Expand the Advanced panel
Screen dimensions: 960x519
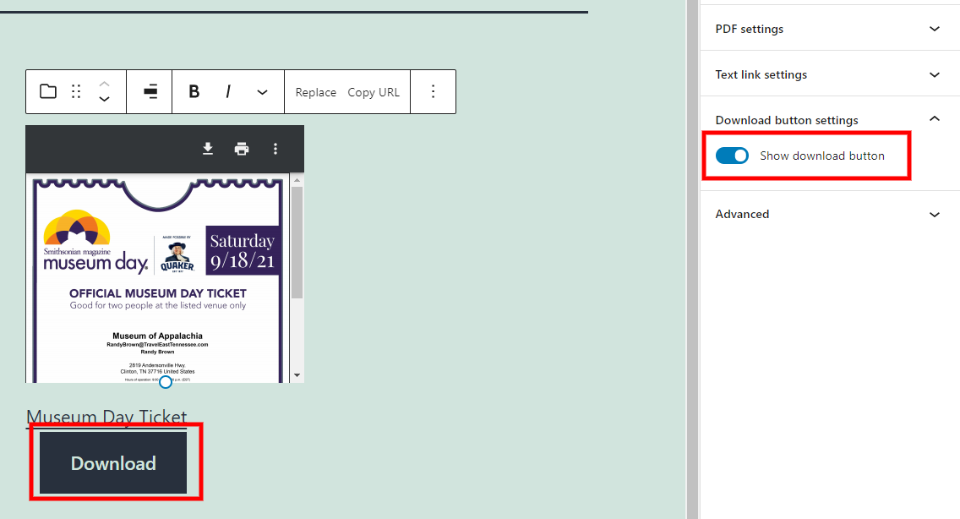click(x=830, y=214)
